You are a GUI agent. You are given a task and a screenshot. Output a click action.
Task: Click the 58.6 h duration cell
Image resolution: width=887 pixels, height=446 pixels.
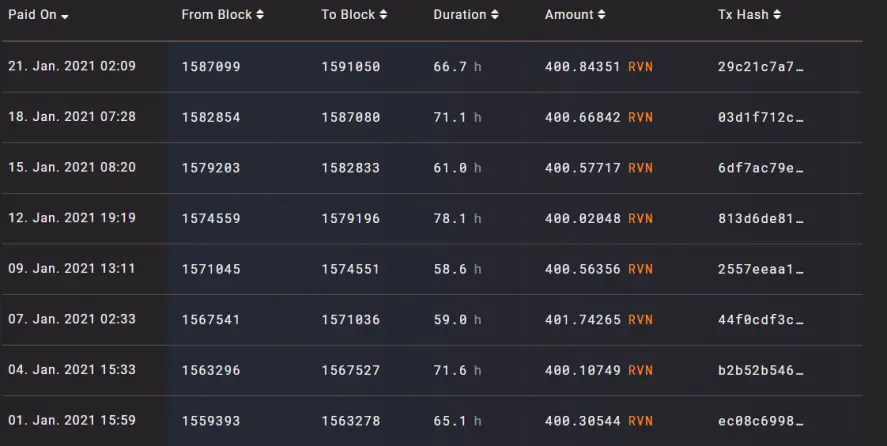point(458,269)
